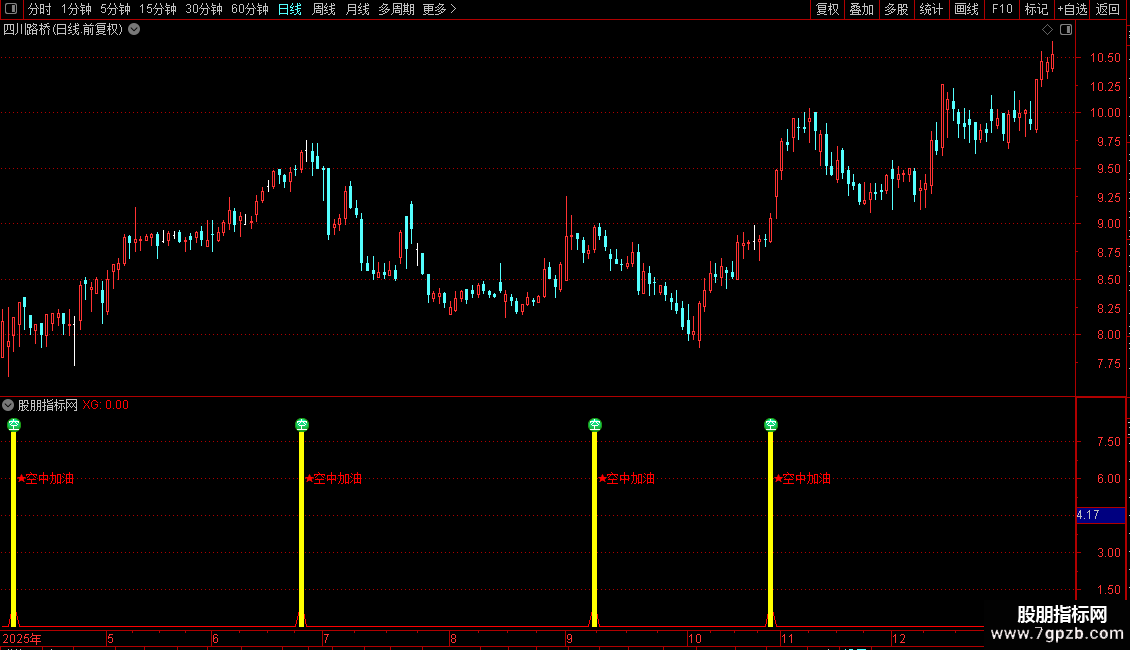Click the green 空 marker near month 9
The height and width of the screenshot is (650, 1130).
pyautogui.click(x=595, y=424)
